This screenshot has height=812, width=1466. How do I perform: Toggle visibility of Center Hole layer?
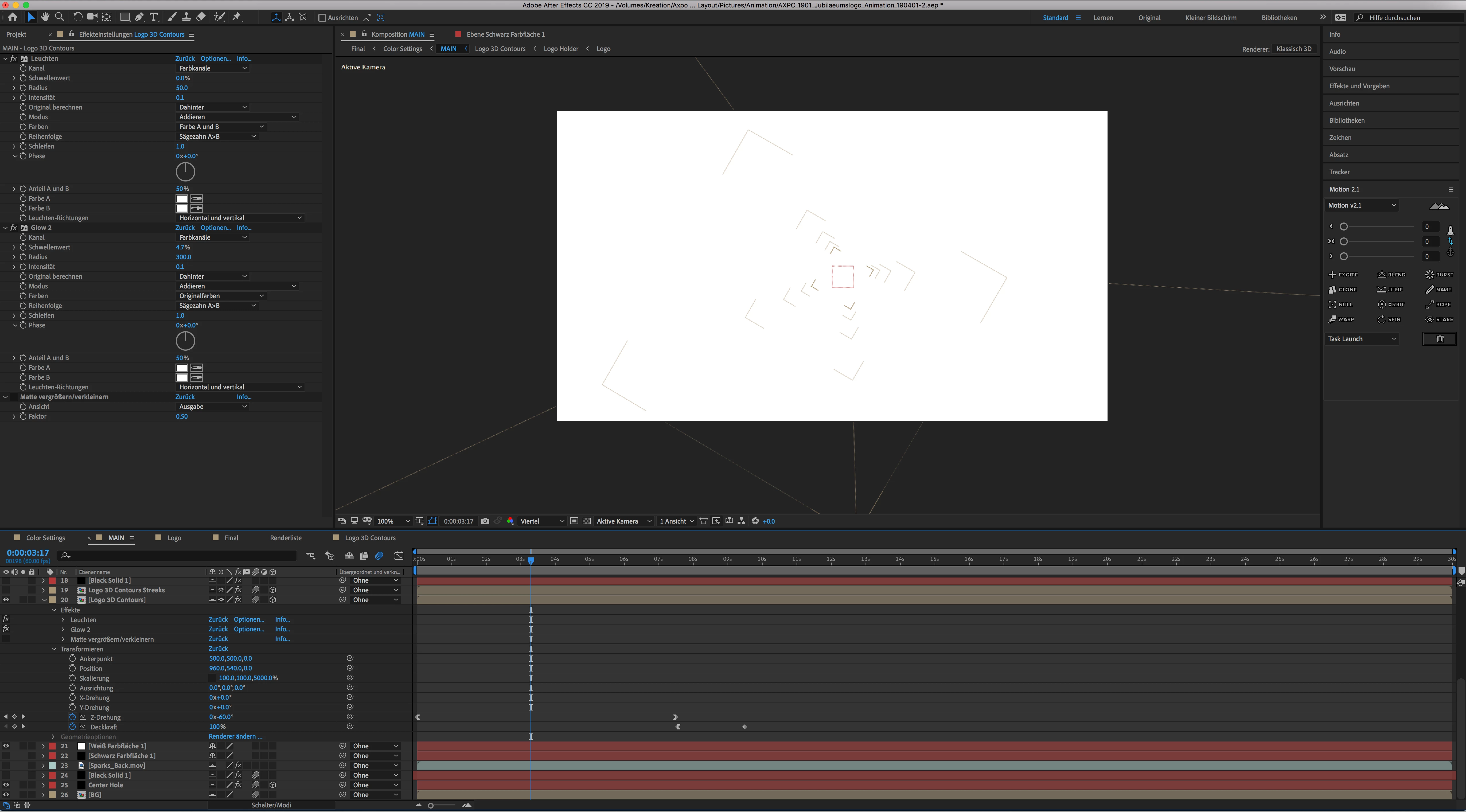[6, 785]
